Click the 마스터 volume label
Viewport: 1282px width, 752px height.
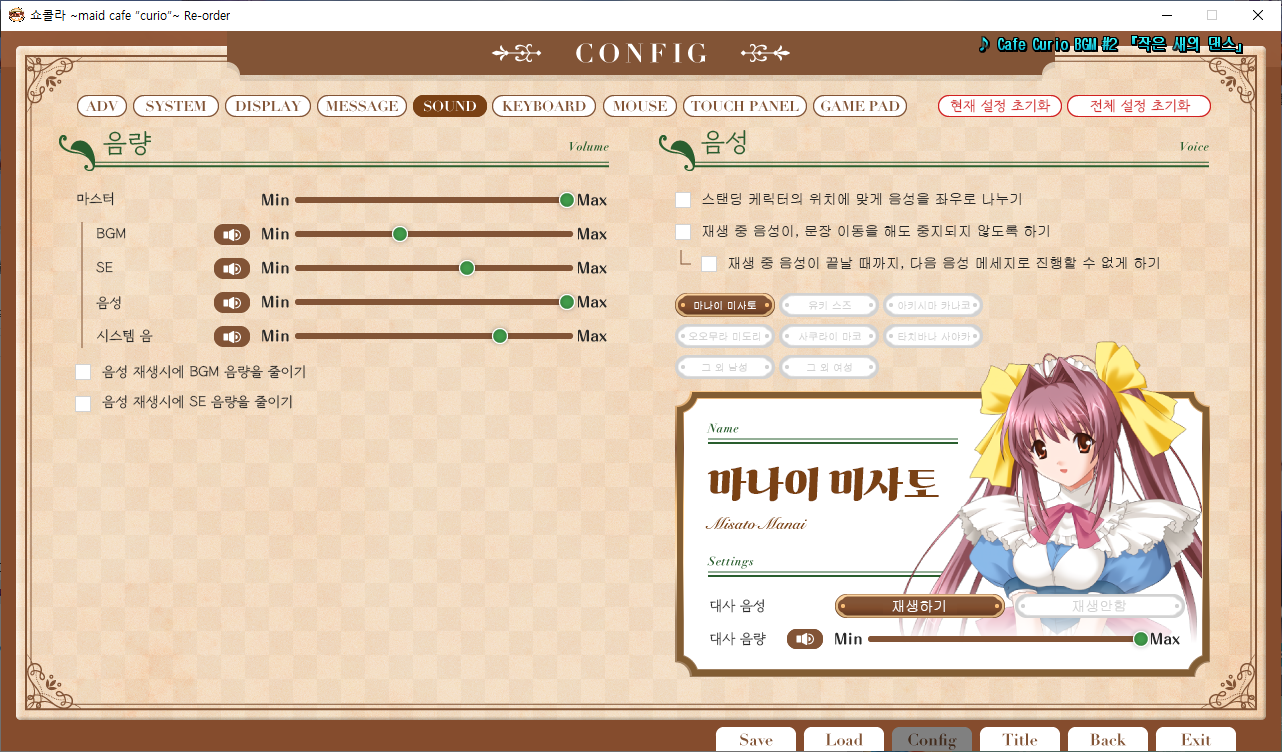pos(96,200)
